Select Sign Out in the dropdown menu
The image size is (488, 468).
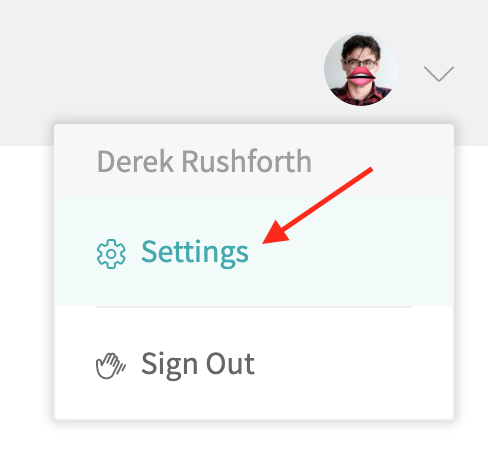tap(254, 363)
